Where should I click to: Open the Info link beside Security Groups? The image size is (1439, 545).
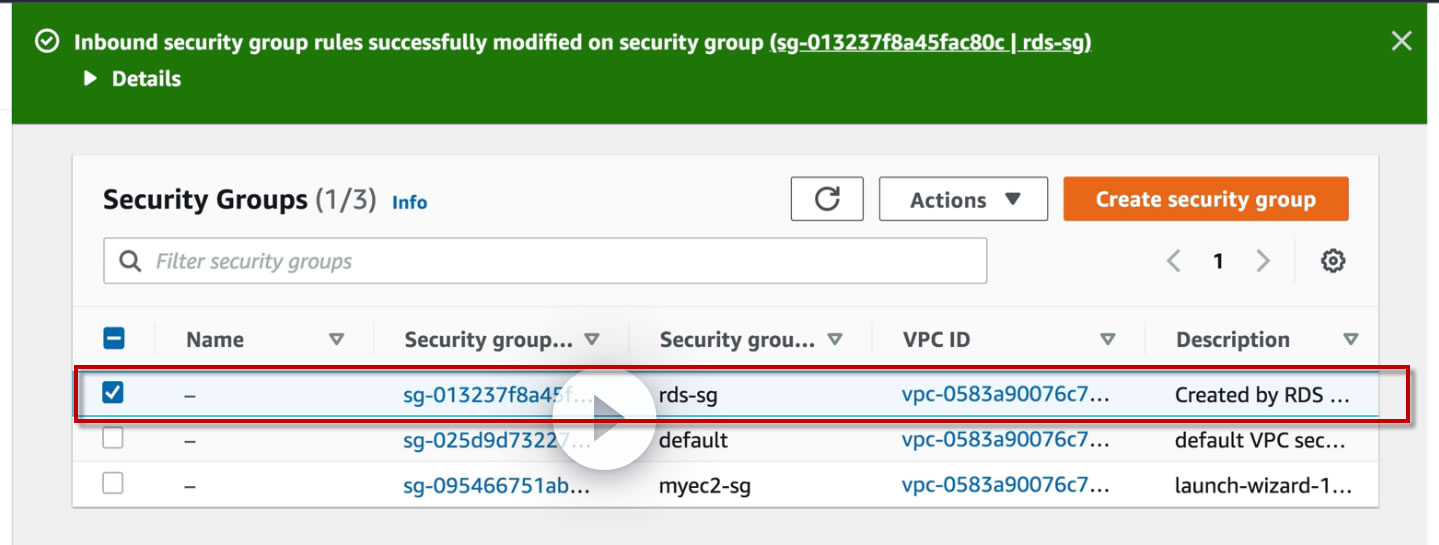409,202
